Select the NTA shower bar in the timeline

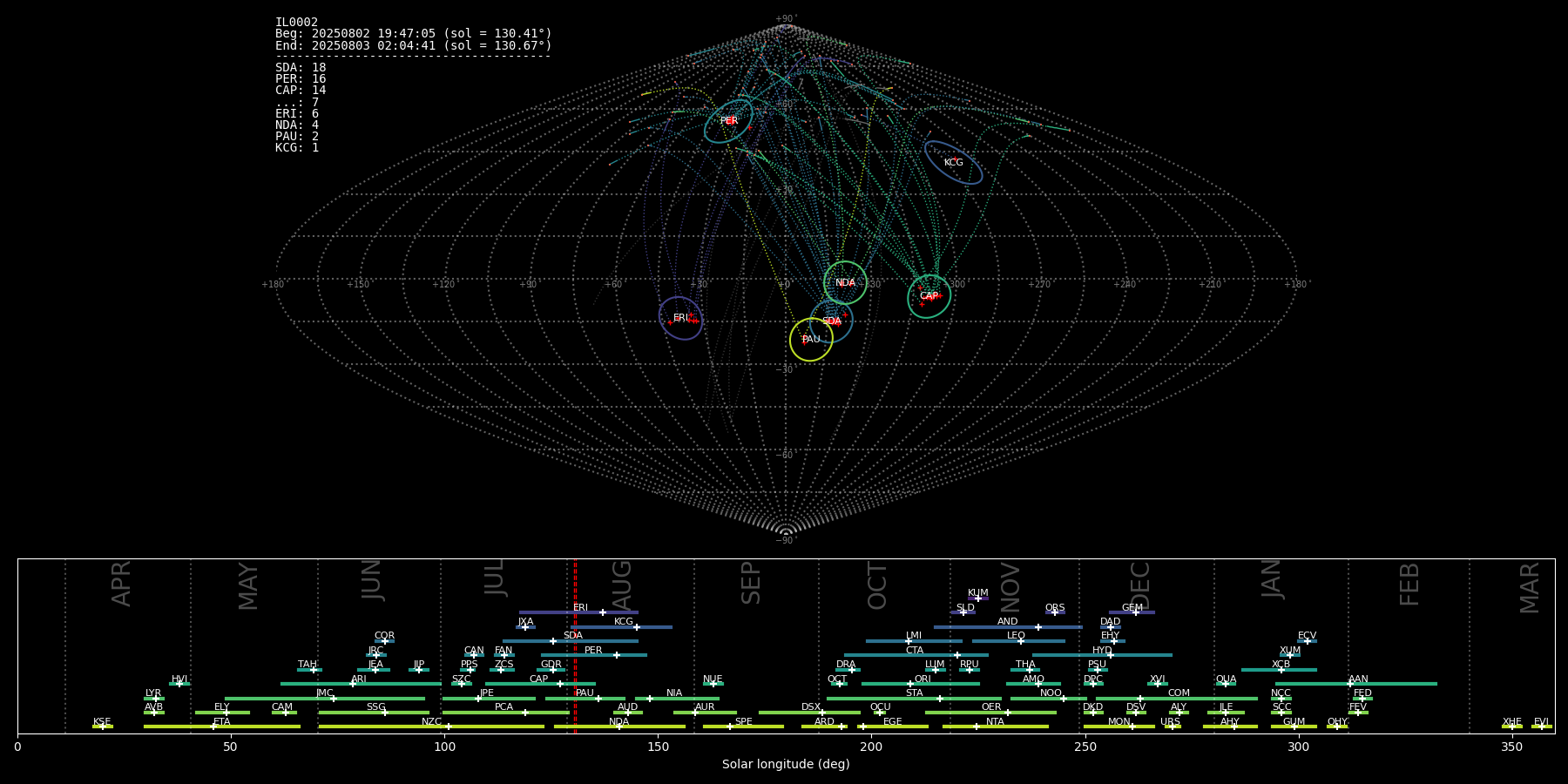point(995,727)
